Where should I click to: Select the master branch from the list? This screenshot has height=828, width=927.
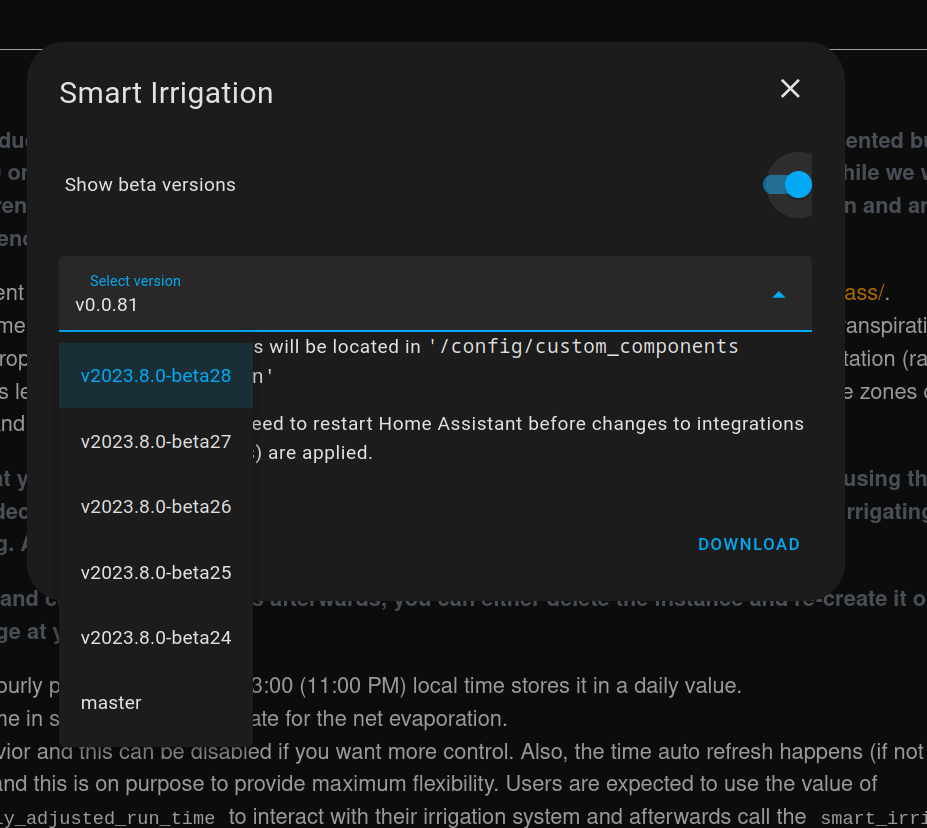point(110,702)
